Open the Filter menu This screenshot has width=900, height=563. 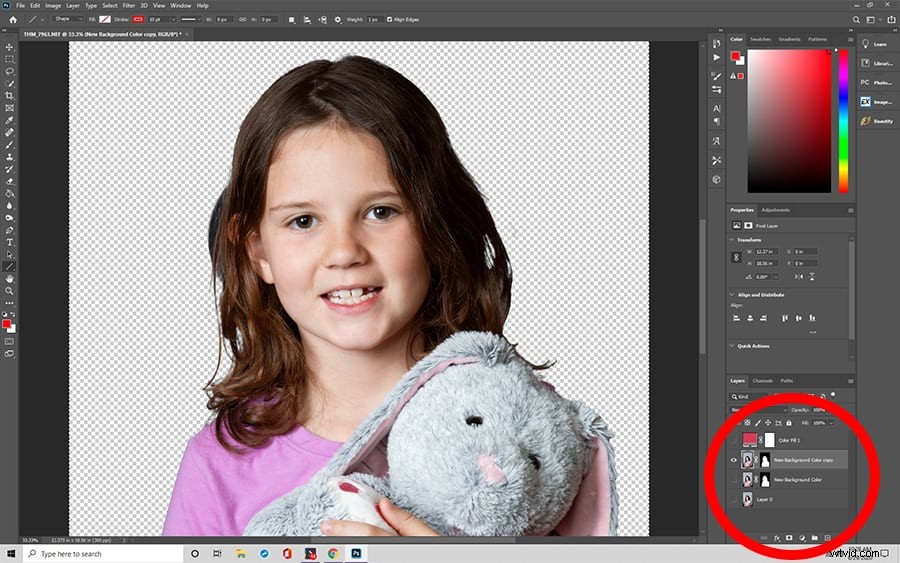click(x=129, y=5)
